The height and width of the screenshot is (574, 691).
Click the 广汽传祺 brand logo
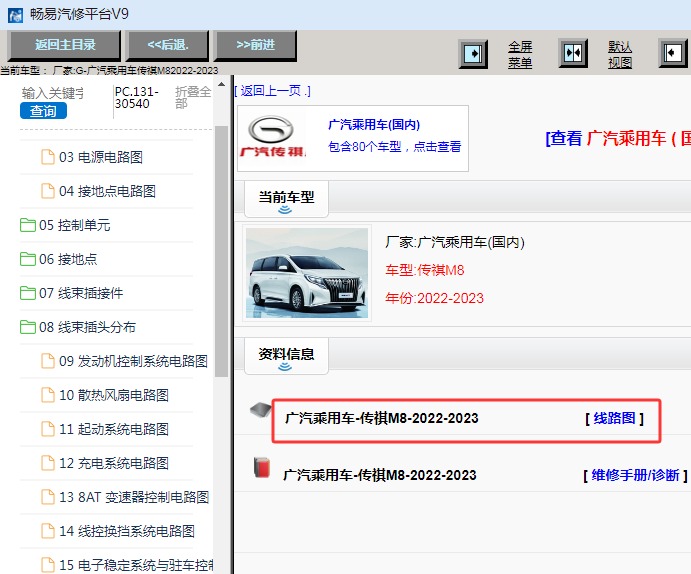272,137
